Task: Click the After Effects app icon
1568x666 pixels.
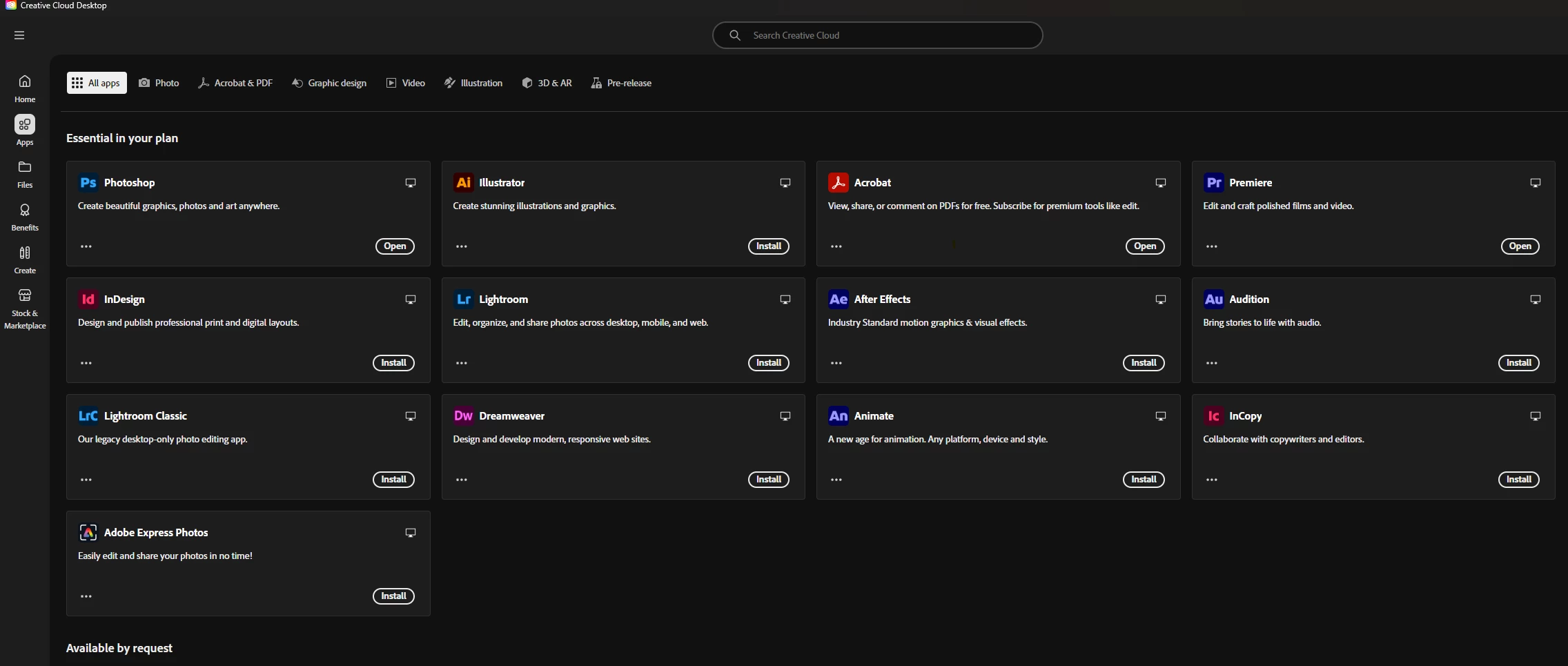Action: (839, 300)
